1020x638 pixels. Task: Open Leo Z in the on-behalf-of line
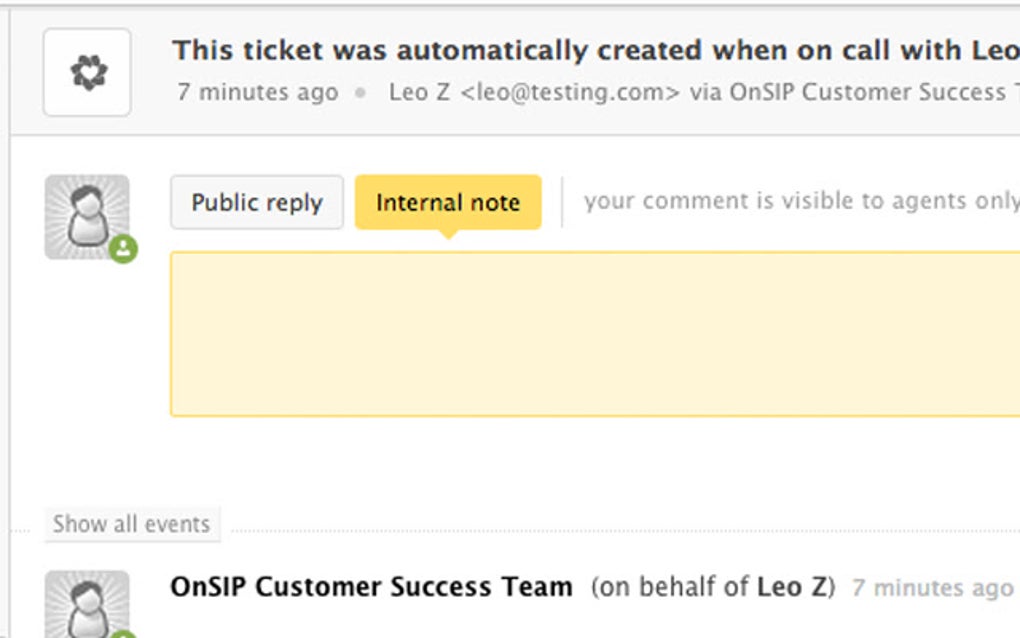pyautogui.click(x=795, y=586)
